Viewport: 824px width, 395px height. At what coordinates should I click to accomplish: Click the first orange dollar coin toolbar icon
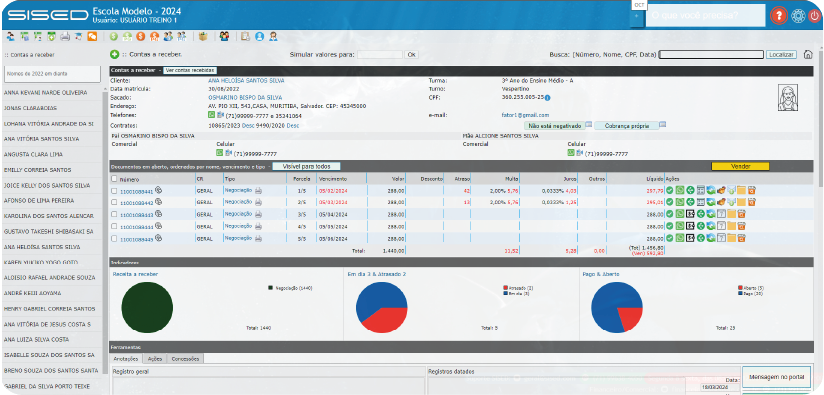[140, 37]
